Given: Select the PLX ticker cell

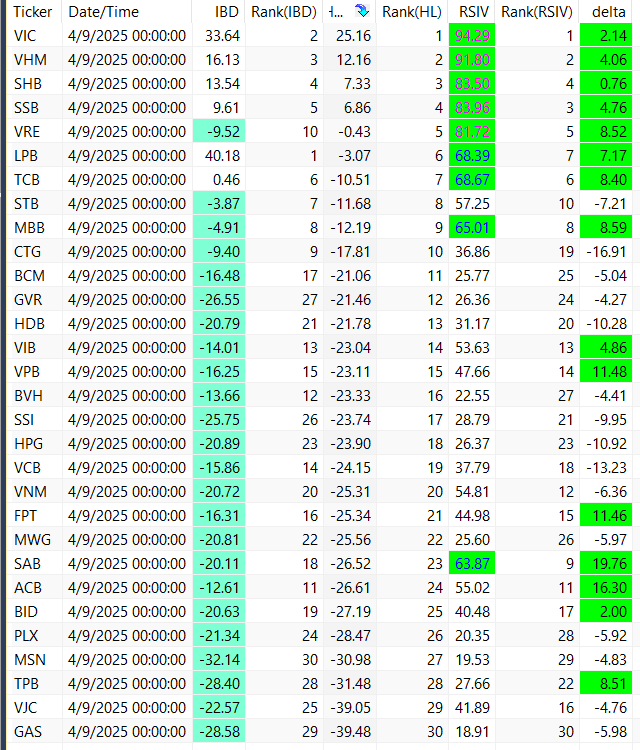Looking at the screenshot, I should pyautogui.click(x=34, y=636).
